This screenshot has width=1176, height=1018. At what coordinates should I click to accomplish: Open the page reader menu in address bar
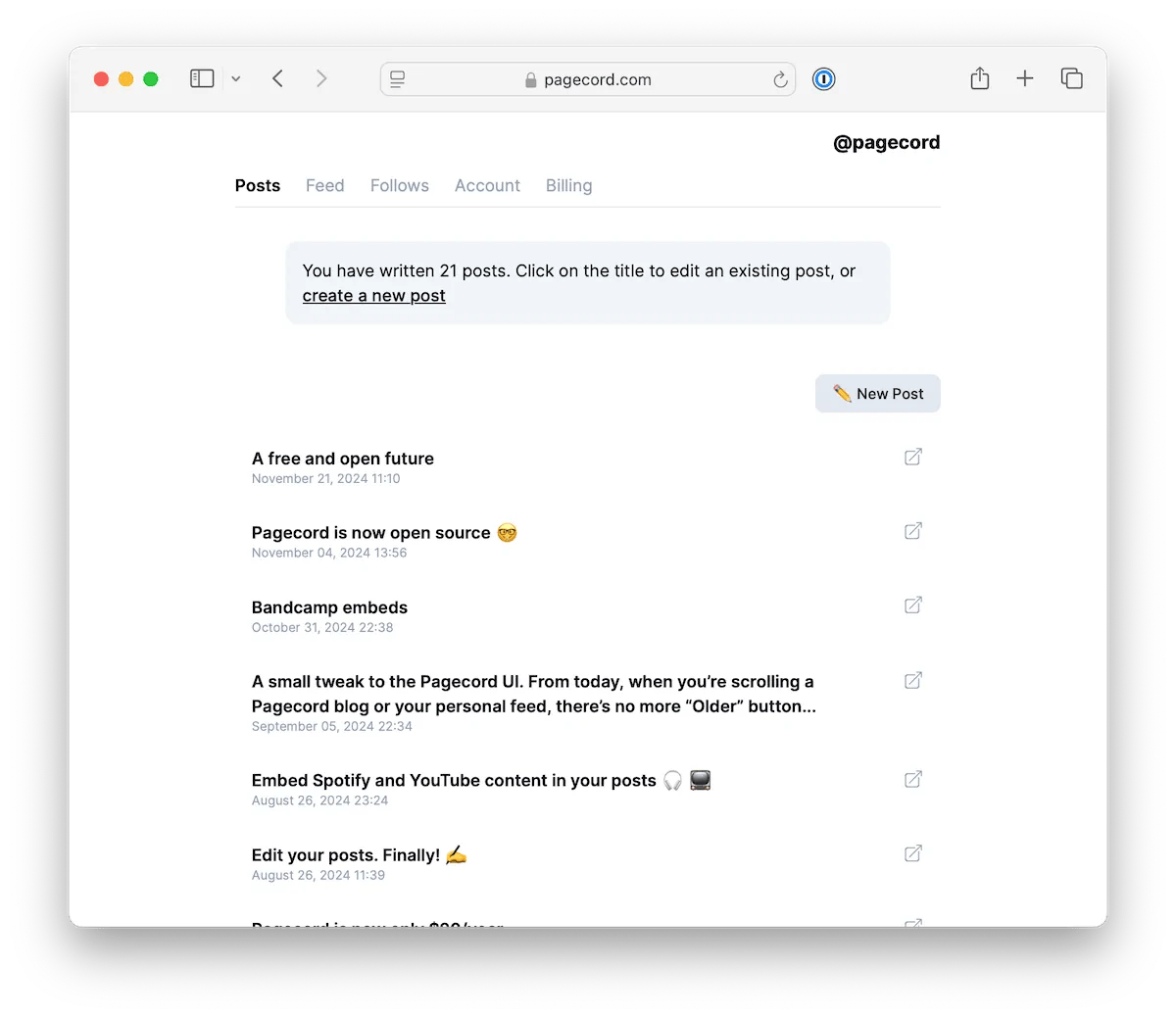(398, 80)
